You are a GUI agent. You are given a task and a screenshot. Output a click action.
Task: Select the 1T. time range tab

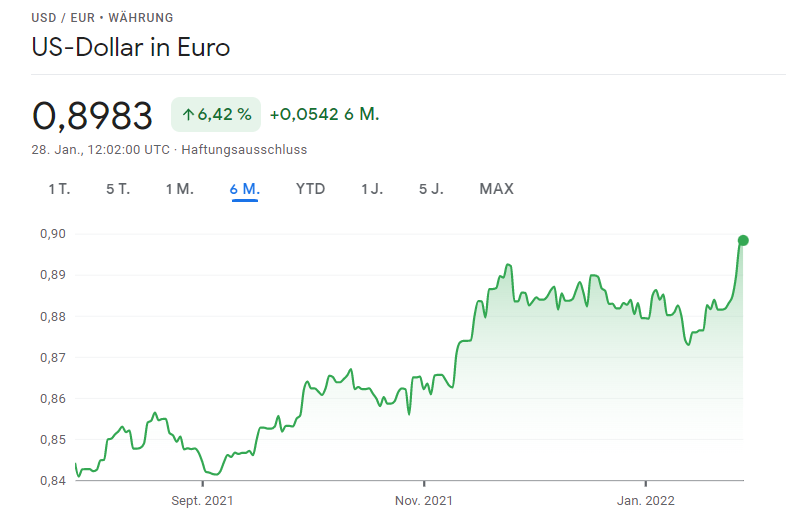click(59, 189)
